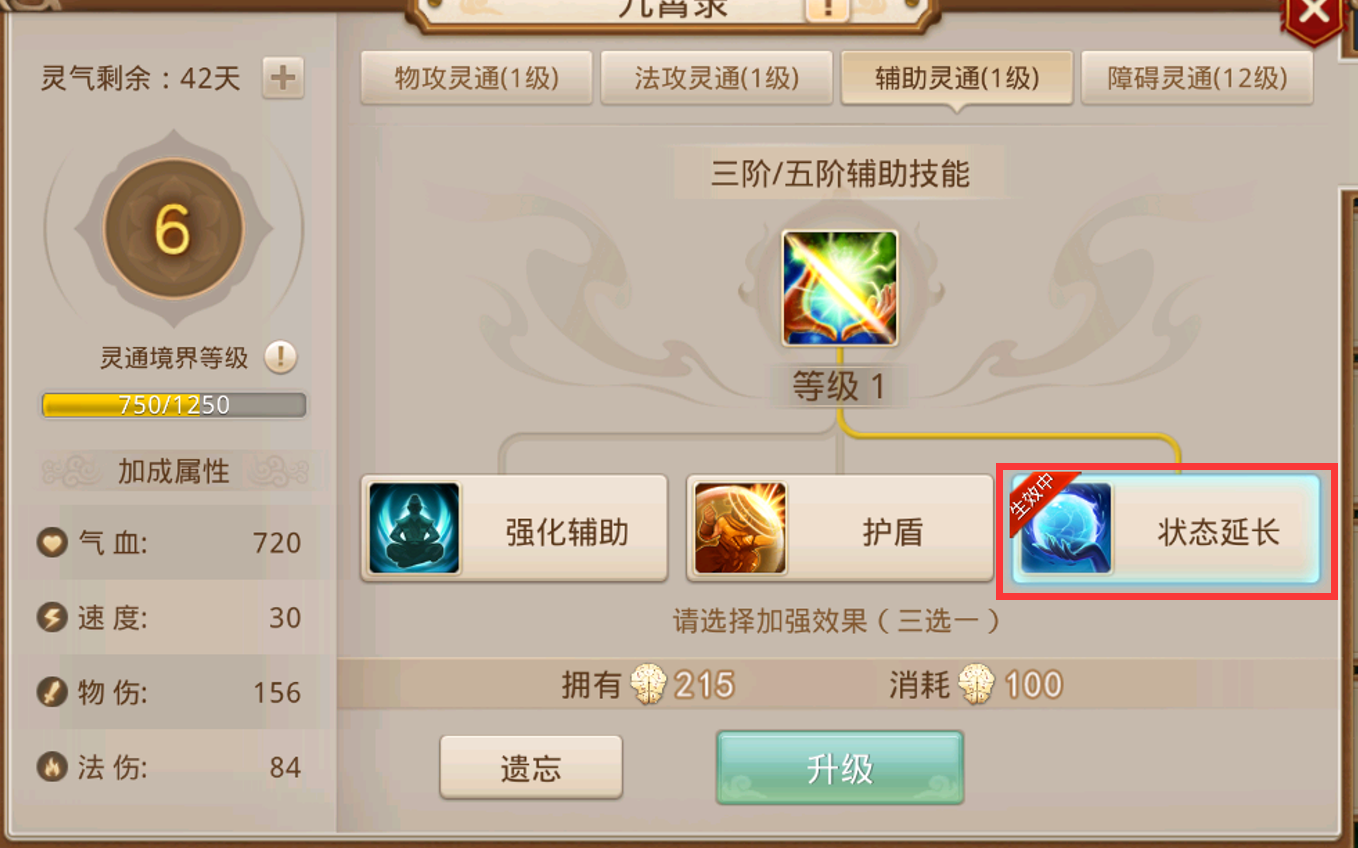Click the 750/1250 experience progress bar

(x=174, y=405)
